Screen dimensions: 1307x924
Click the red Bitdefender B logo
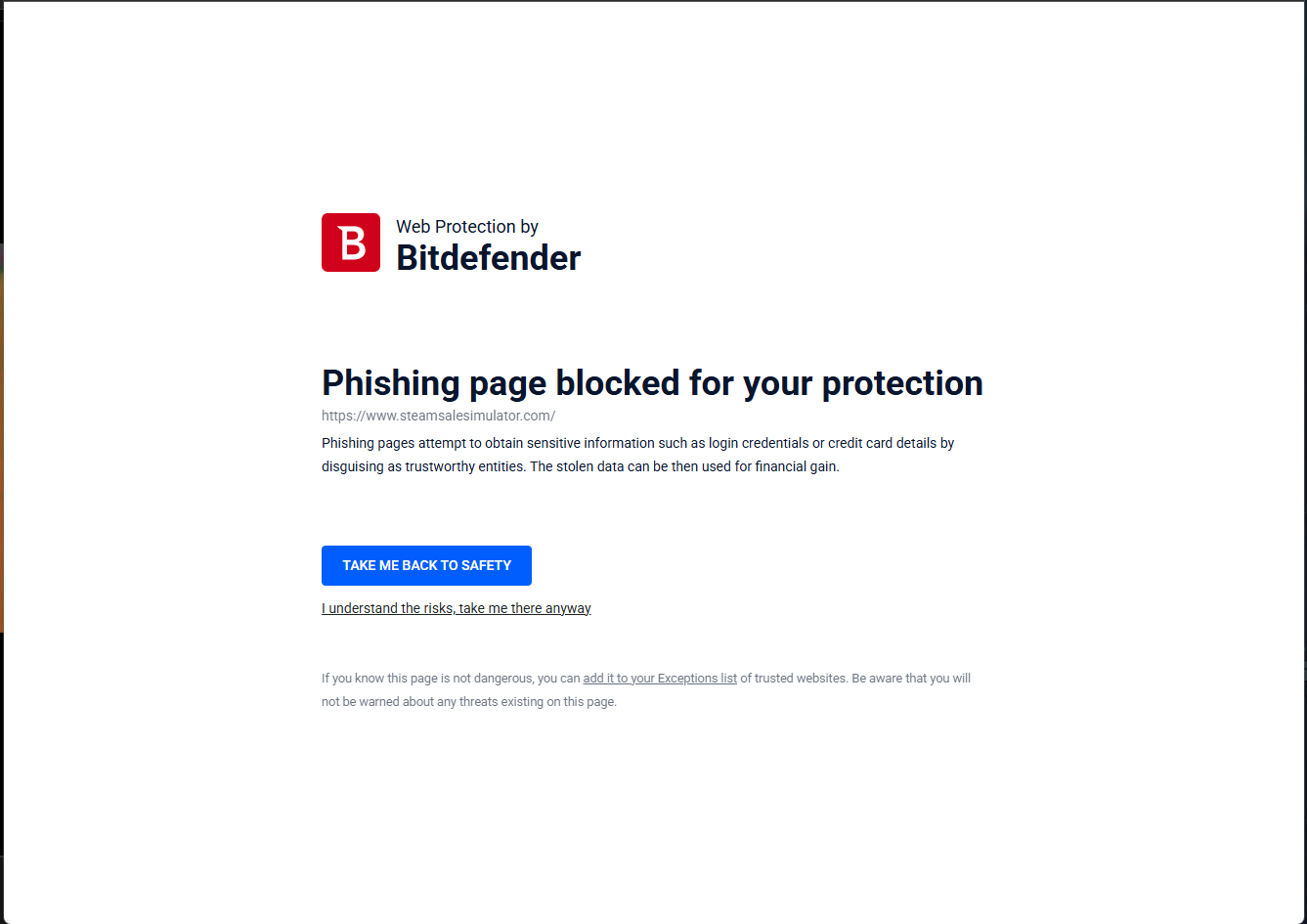coord(351,242)
